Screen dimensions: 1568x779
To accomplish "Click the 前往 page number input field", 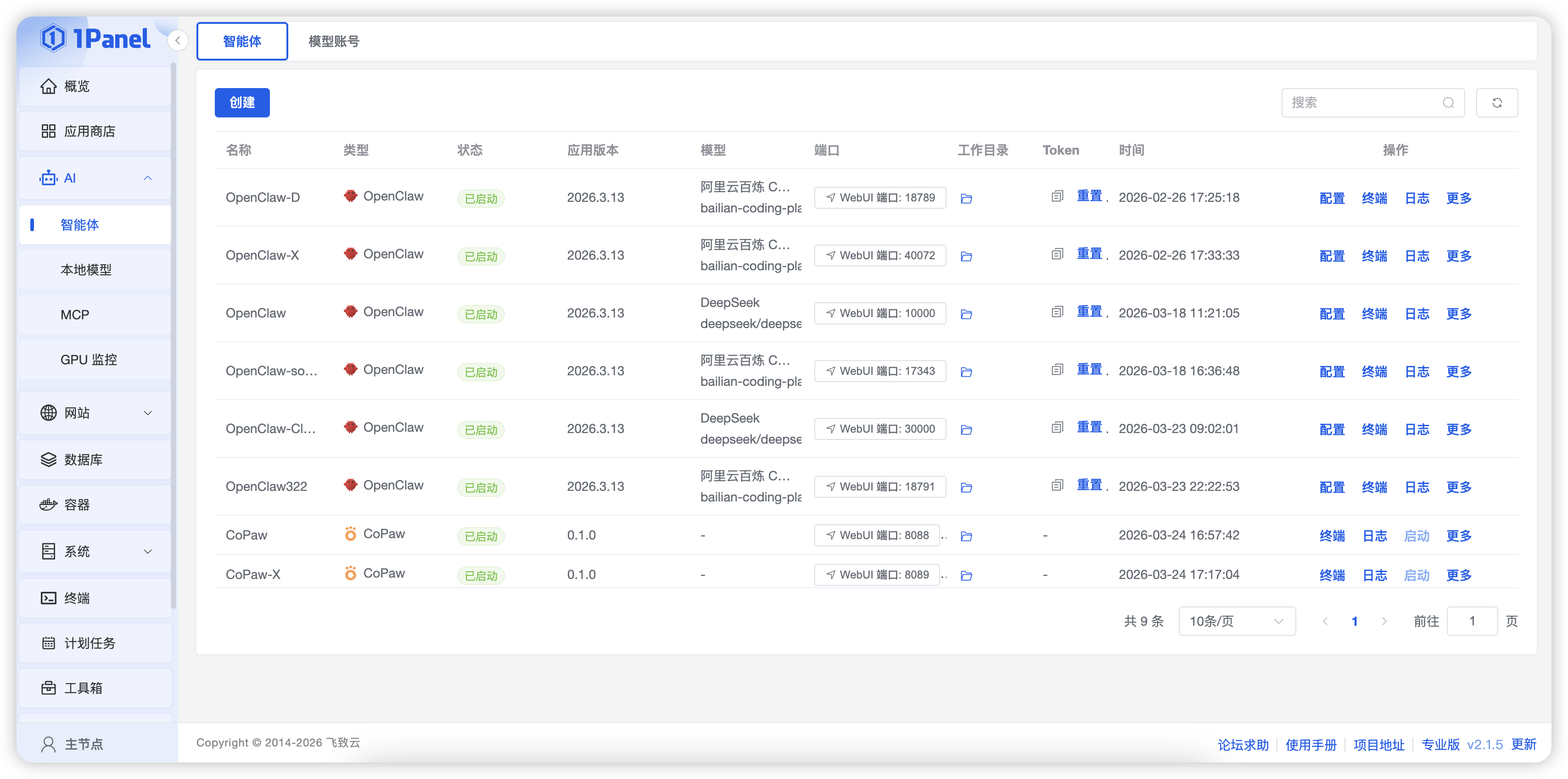I will 1472,621.
